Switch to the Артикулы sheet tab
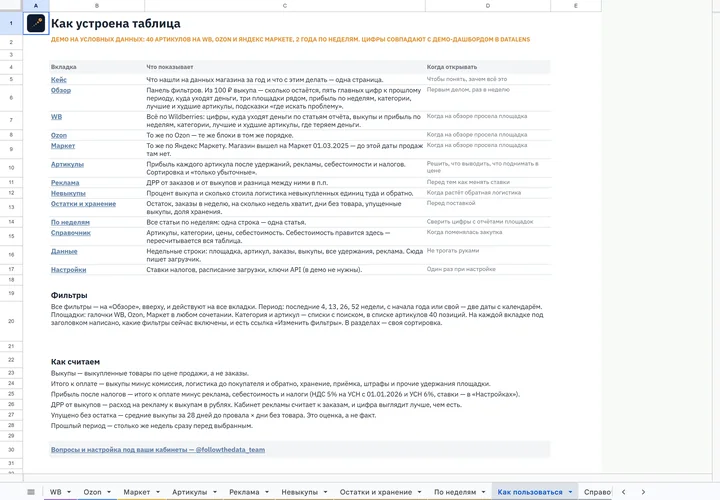This screenshot has width=720, height=500. (190, 492)
